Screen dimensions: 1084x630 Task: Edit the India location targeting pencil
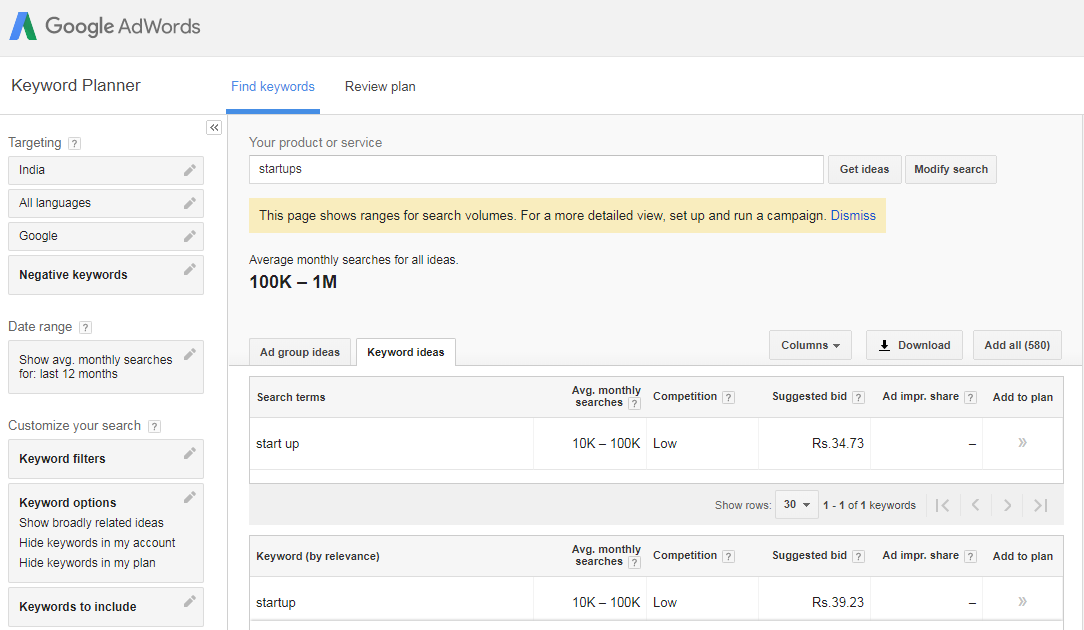[x=189, y=170]
